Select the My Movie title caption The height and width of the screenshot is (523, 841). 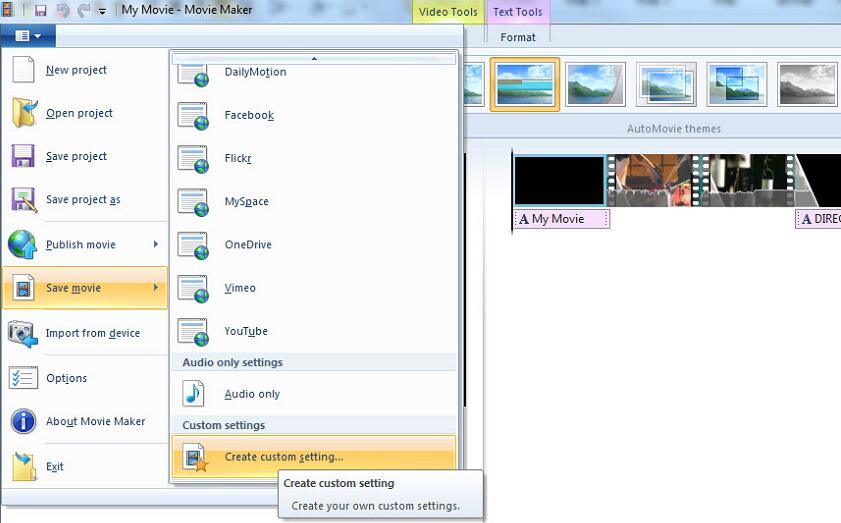(562, 219)
